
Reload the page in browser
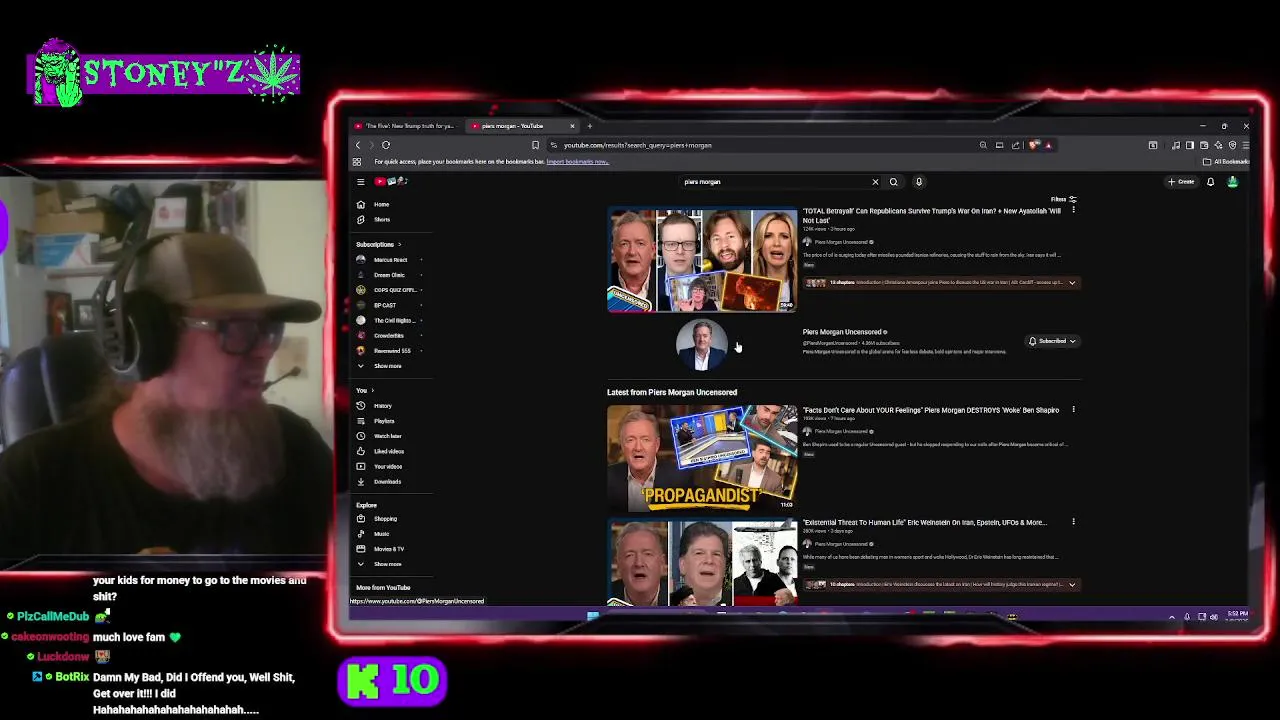(x=385, y=145)
